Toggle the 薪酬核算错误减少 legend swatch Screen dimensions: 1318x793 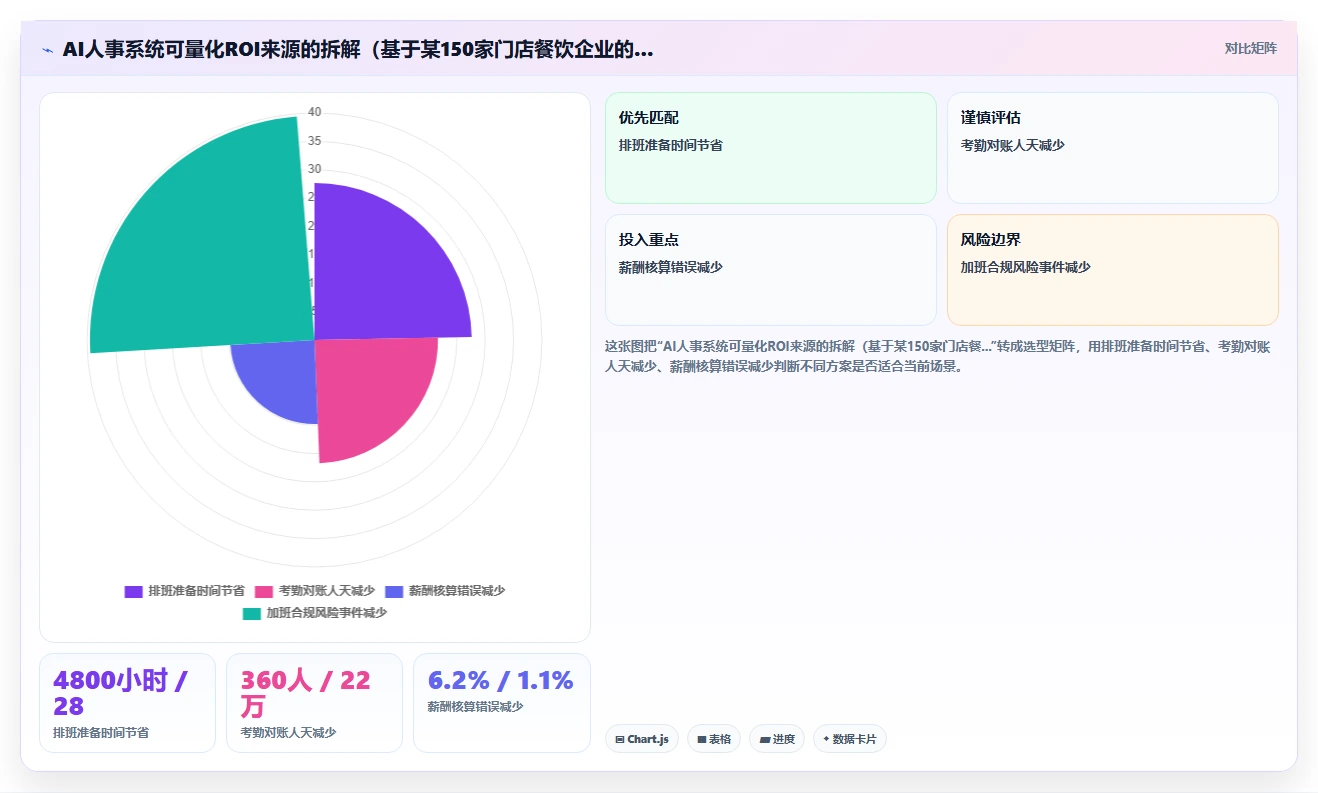point(394,591)
